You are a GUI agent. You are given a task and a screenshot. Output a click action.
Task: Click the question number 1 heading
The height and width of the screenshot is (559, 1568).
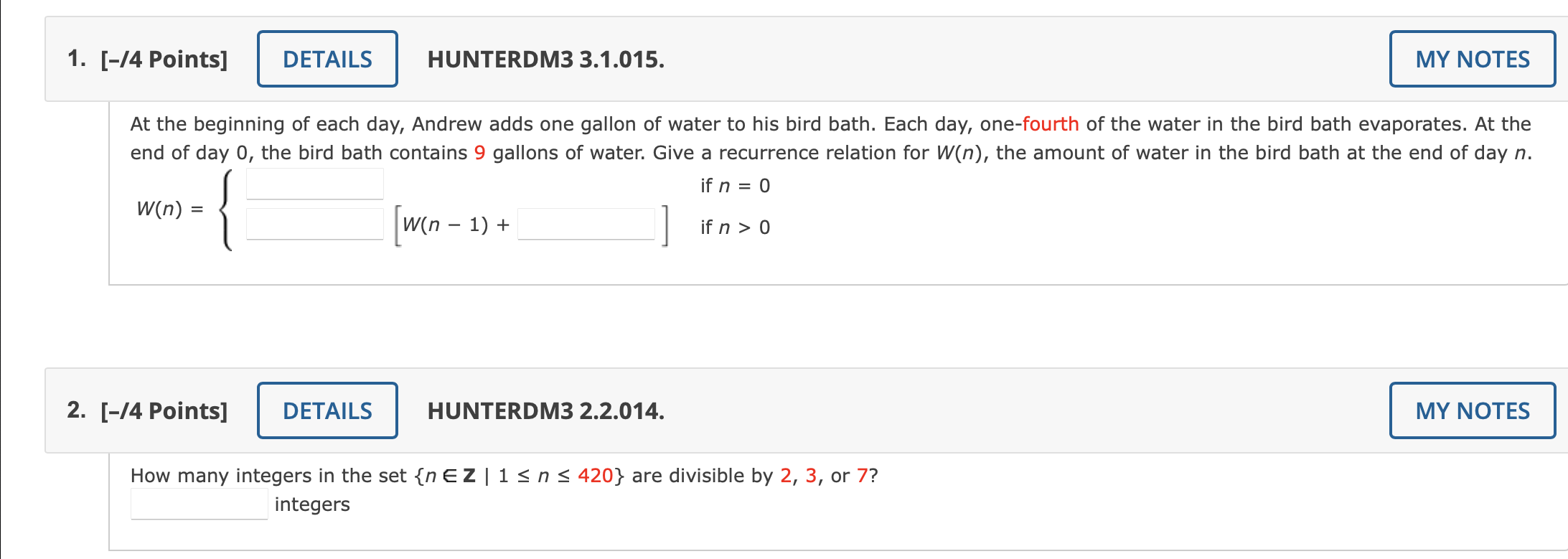pos(76,59)
